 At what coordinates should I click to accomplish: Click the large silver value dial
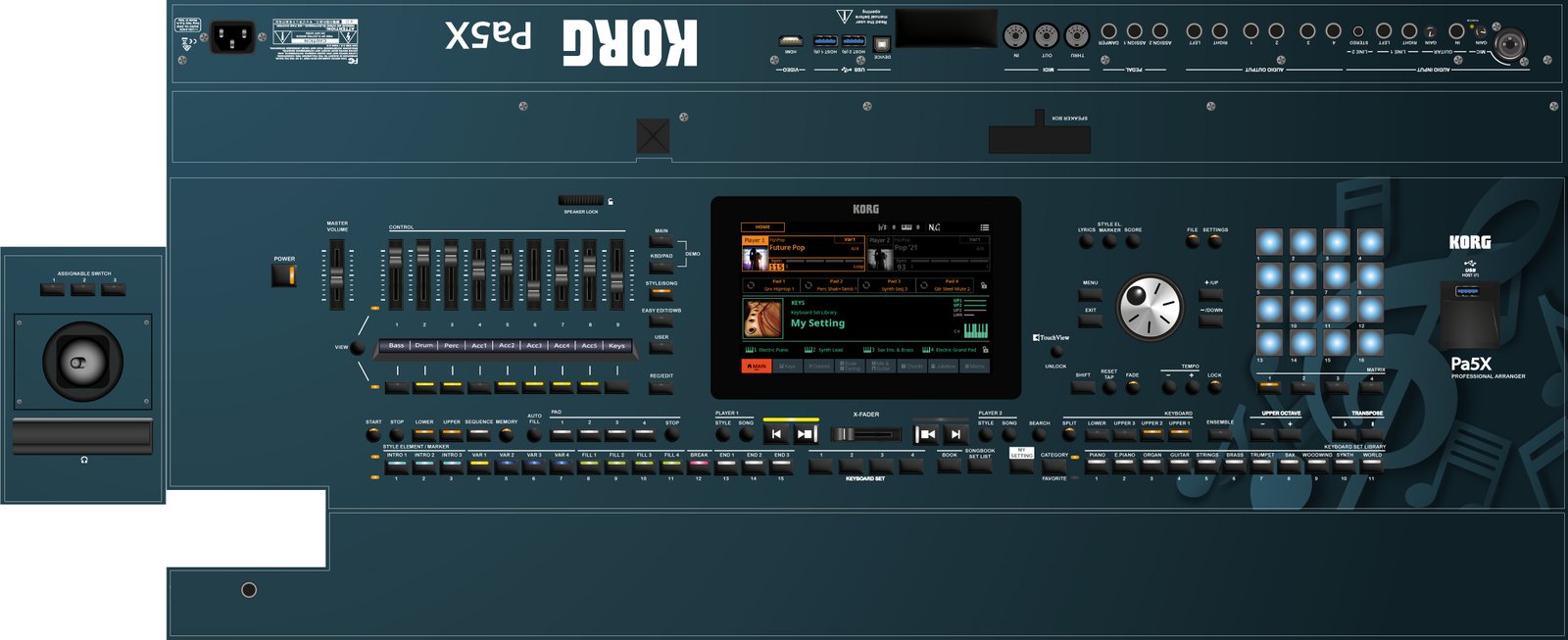1150,308
